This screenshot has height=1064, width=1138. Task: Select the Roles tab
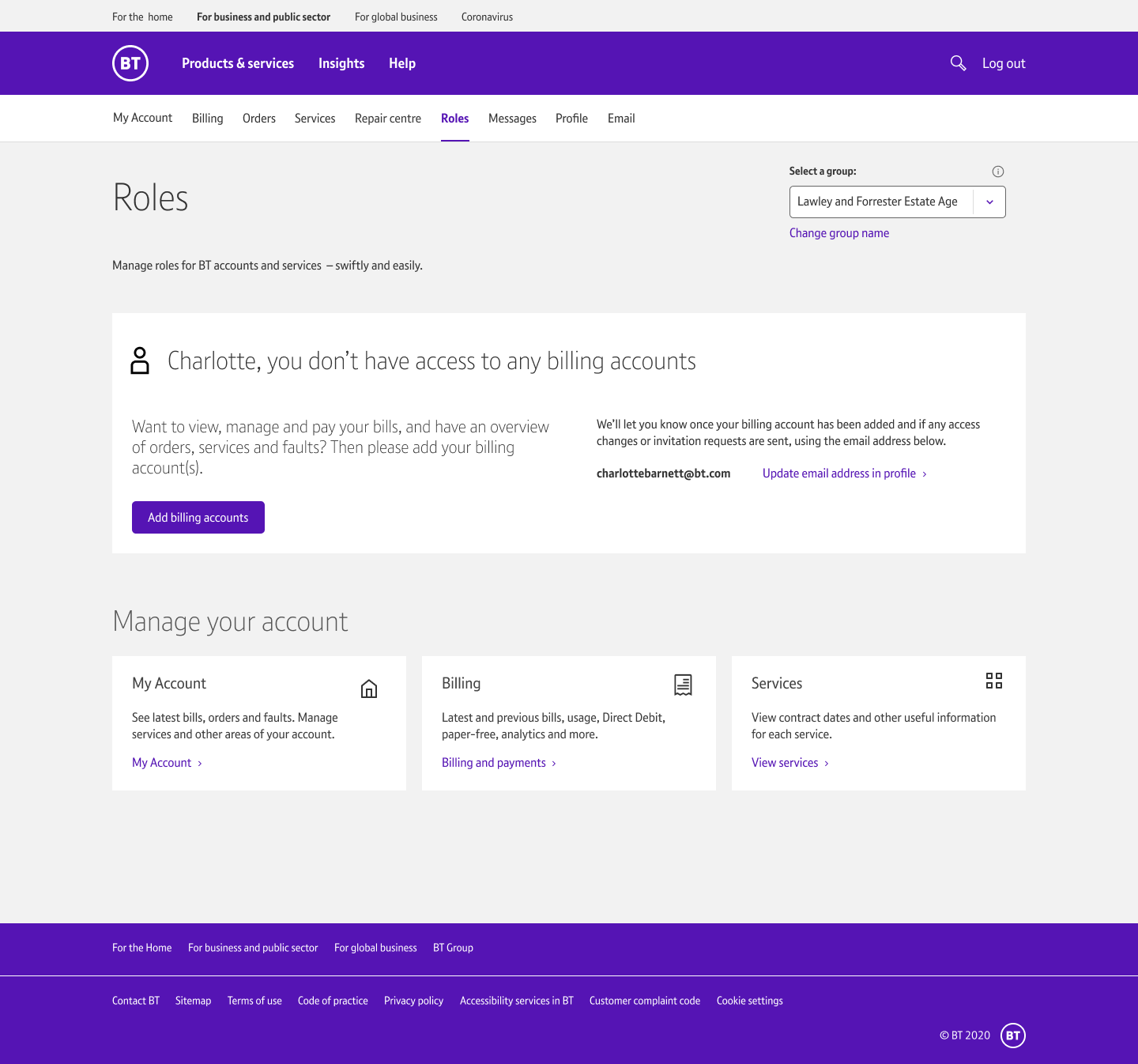(x=455, y=119)
